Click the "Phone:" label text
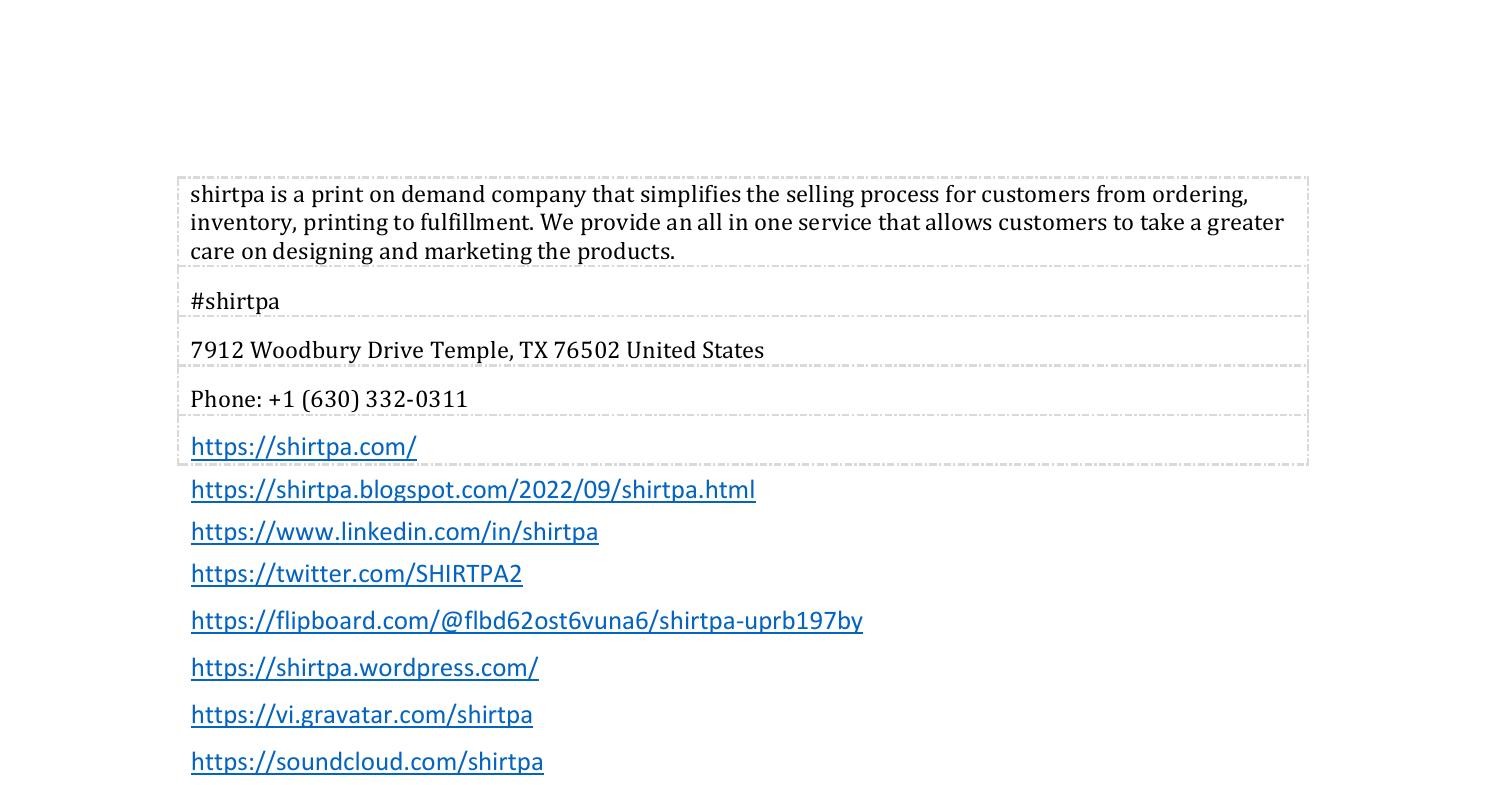Viewport: 1500px width, 785px height. pyautogui.click(x=226, y=399)
